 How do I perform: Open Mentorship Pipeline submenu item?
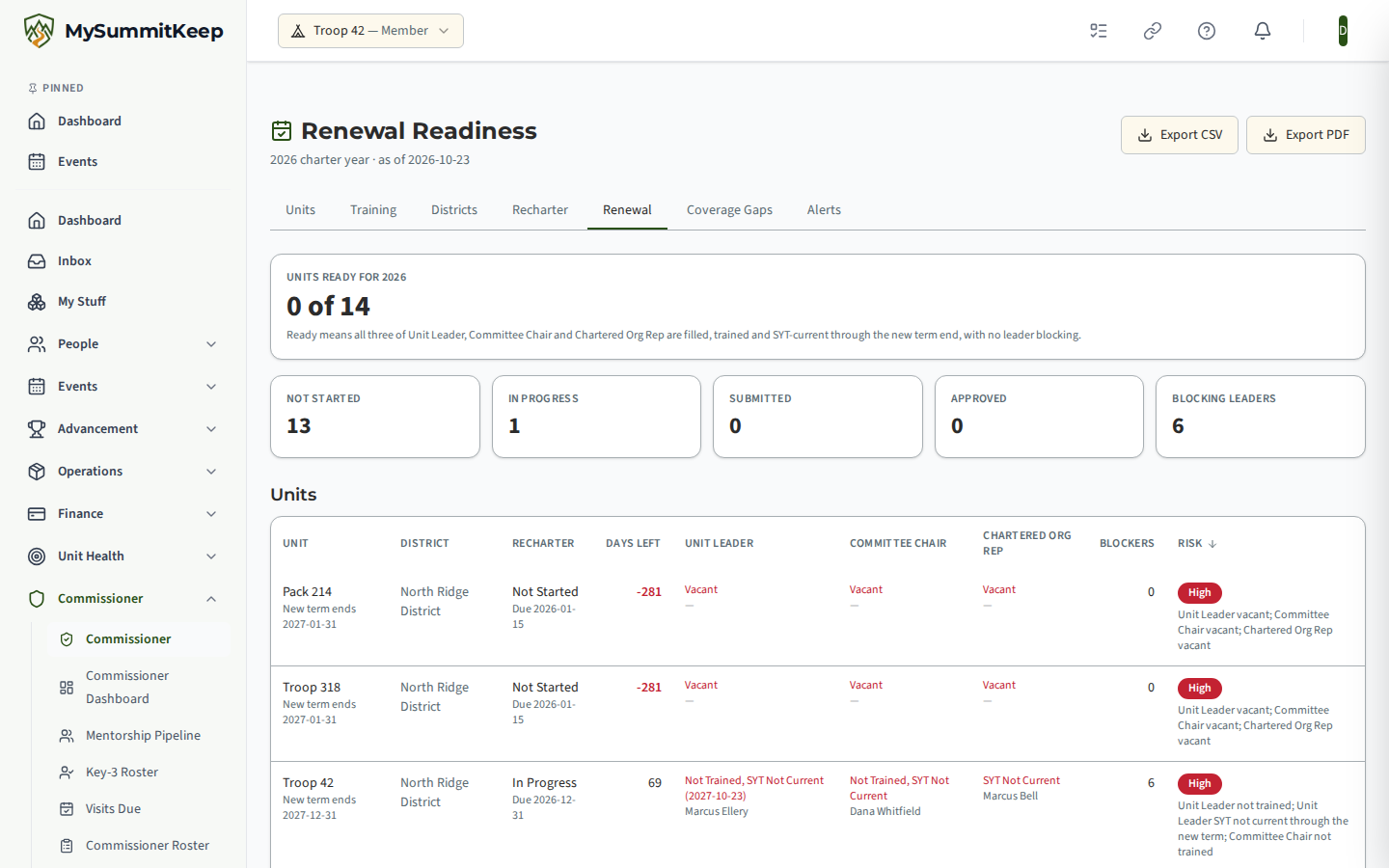click(x=138, y=735)
